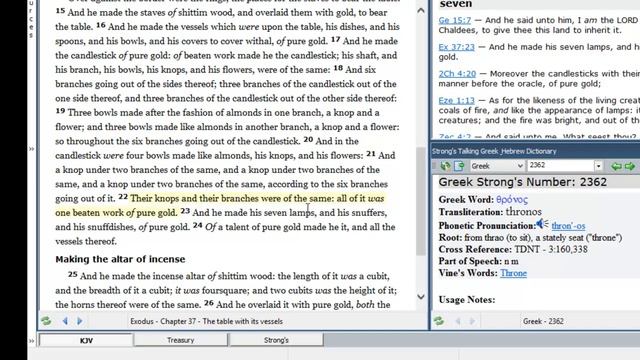Click the thron'-os pronunciation link

[568, 226]
